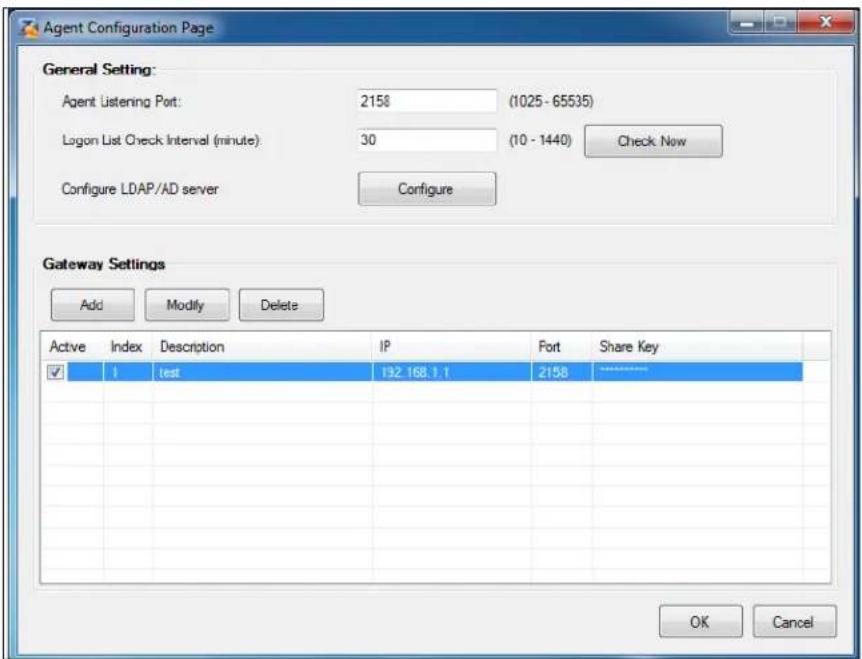Minimize the Agent Configuration window
This screenshot has height=659, width=862.
click(x=746, y=23)
